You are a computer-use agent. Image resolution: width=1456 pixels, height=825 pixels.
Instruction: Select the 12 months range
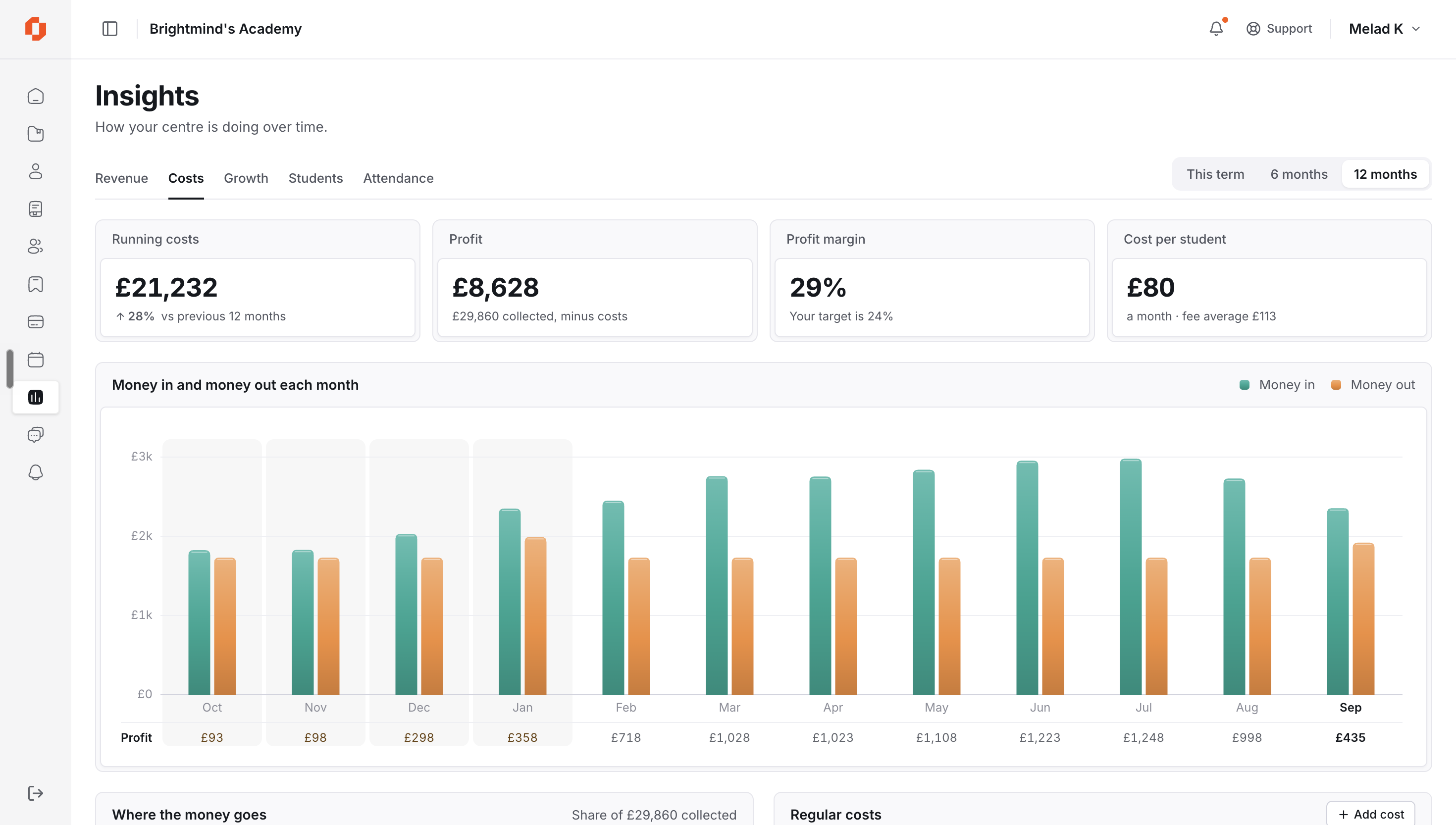[x=1385, y=174]
